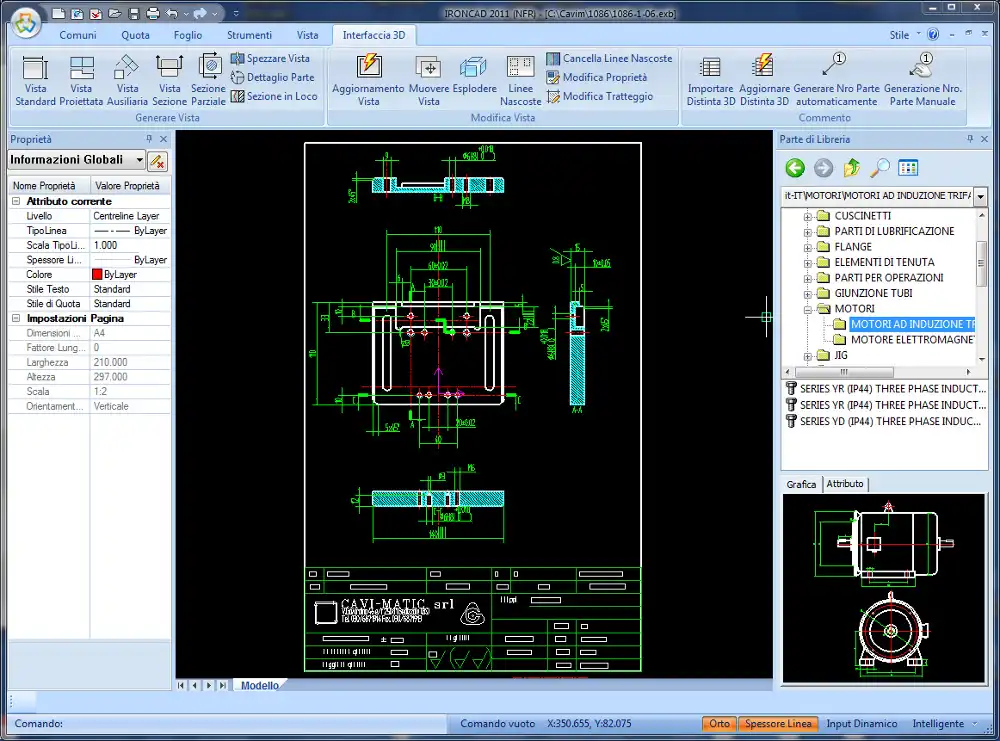Open the Strumenti ribbon tab
The width and height of the screenshot is (1000, 741).
coord(249,35)
